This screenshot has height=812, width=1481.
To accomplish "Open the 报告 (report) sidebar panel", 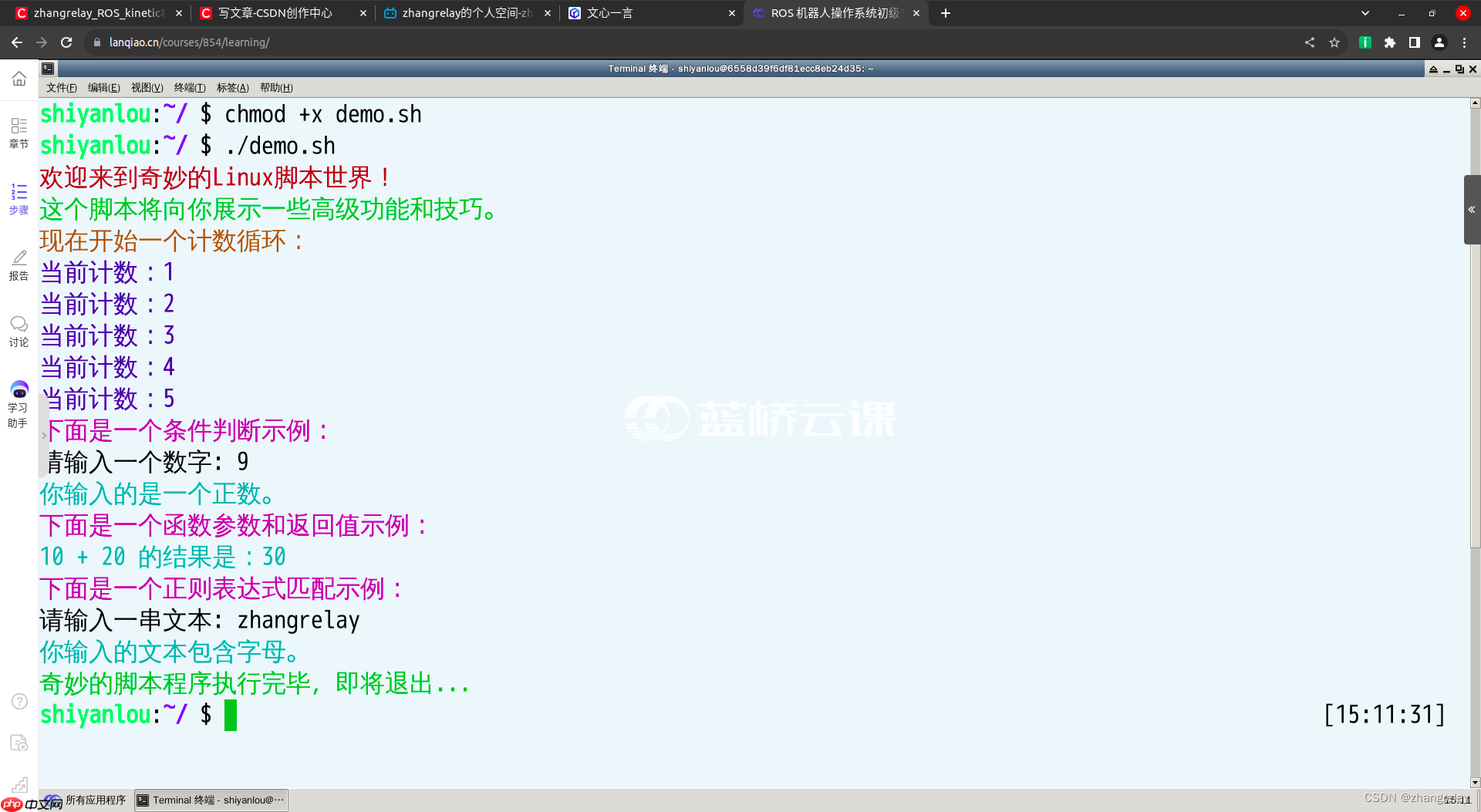I will [19, 265].
